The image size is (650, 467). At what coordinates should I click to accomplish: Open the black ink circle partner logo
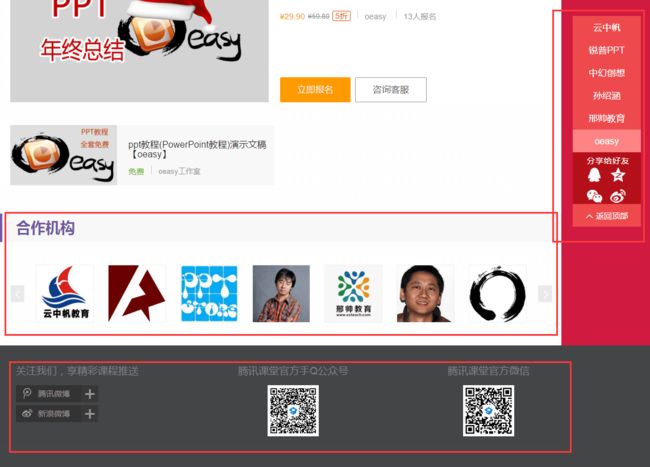[497, 293]
